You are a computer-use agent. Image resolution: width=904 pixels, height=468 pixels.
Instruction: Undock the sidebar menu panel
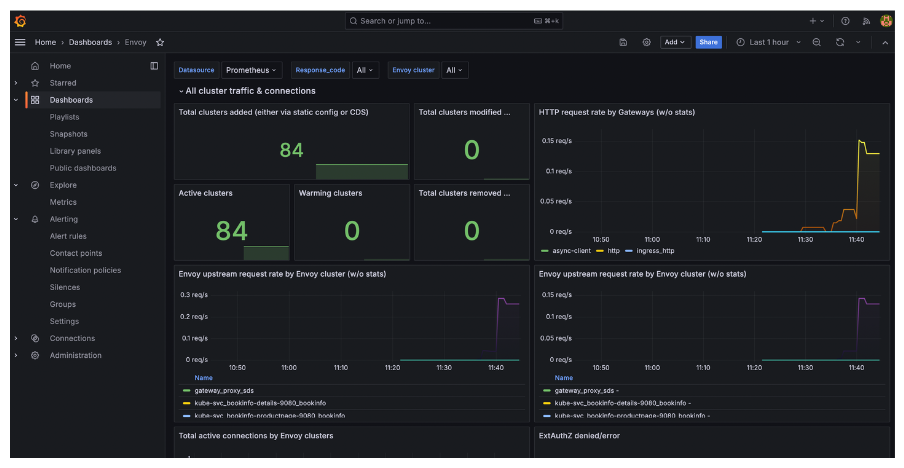point(154,66)
